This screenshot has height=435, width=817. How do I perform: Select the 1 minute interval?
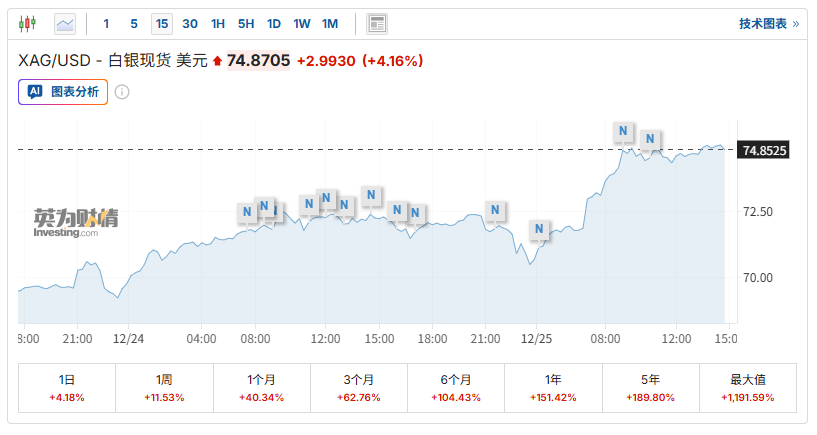[107, 23]
